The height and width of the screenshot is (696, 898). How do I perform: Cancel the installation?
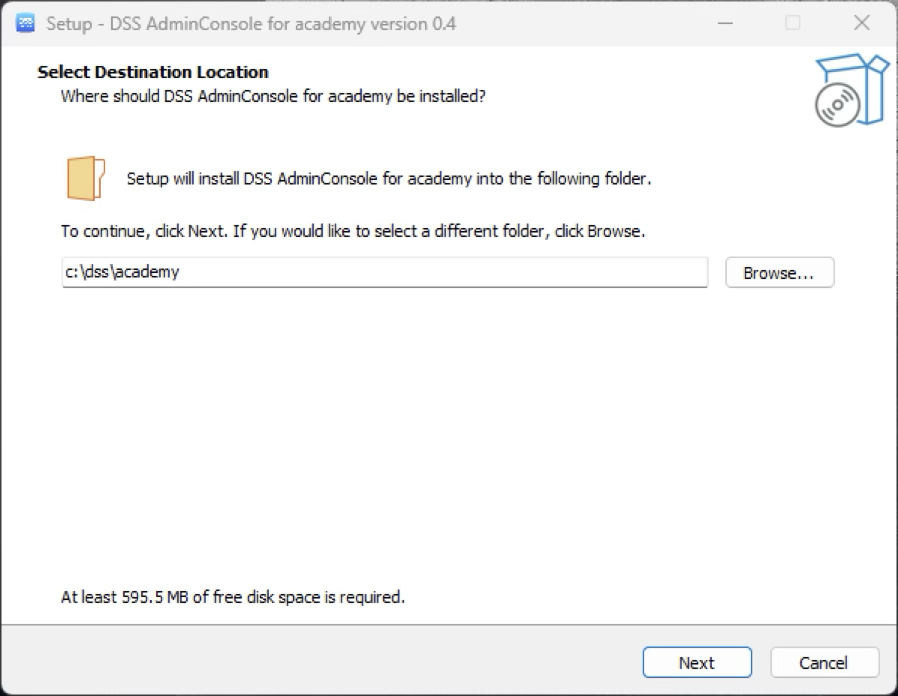pos(824,662)
